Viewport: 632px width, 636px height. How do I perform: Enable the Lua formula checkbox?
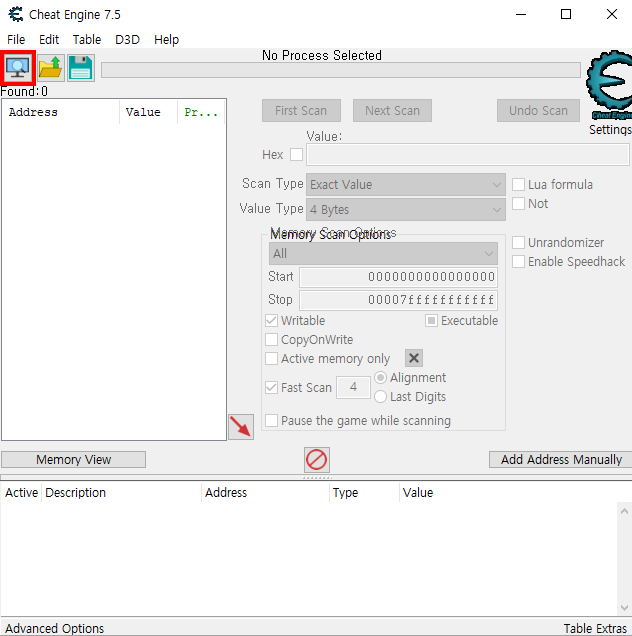pos(518,185)
